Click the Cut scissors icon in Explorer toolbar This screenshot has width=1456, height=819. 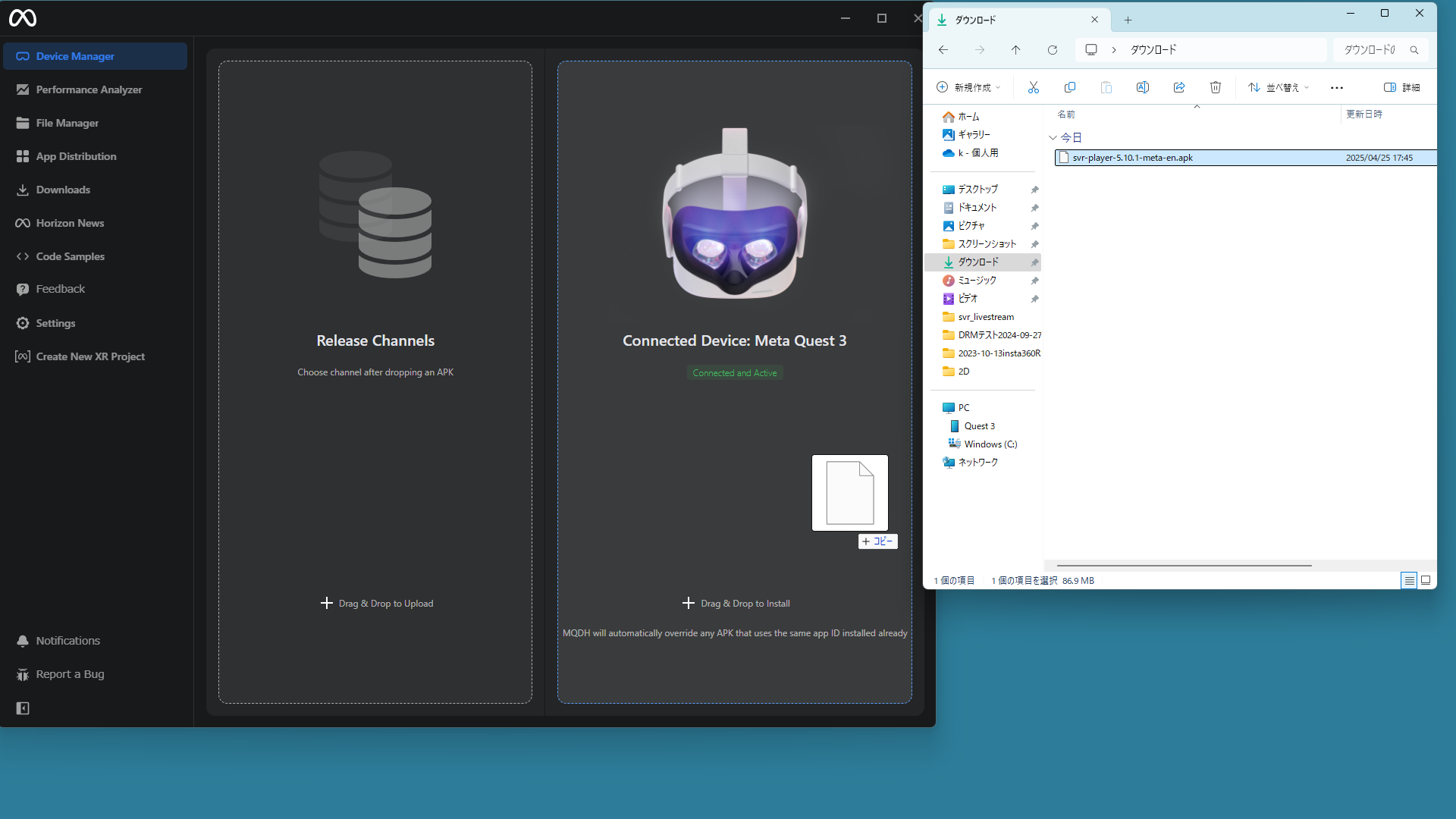pos(1034,88)
